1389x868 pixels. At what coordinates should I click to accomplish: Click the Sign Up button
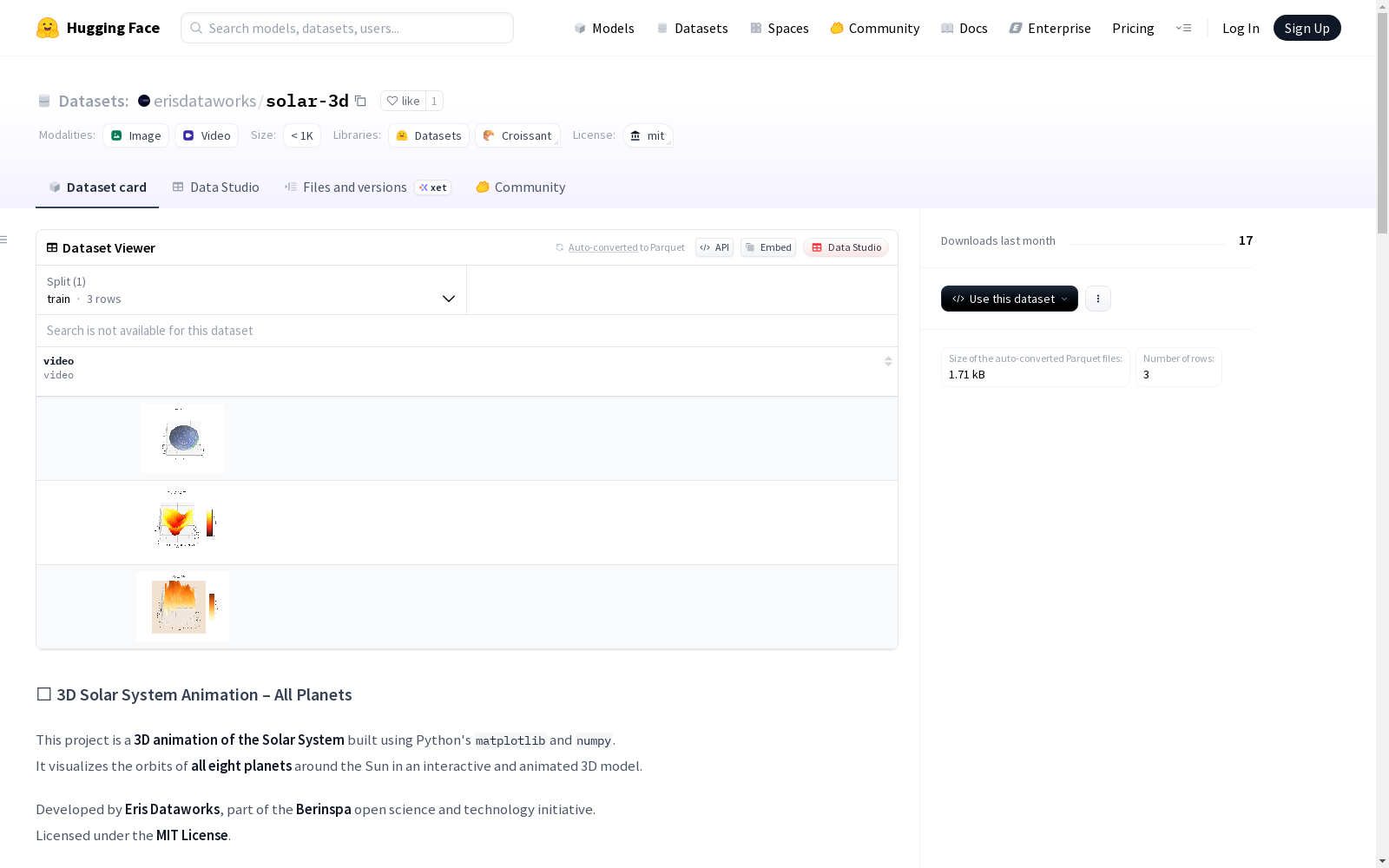(1307, 28)
